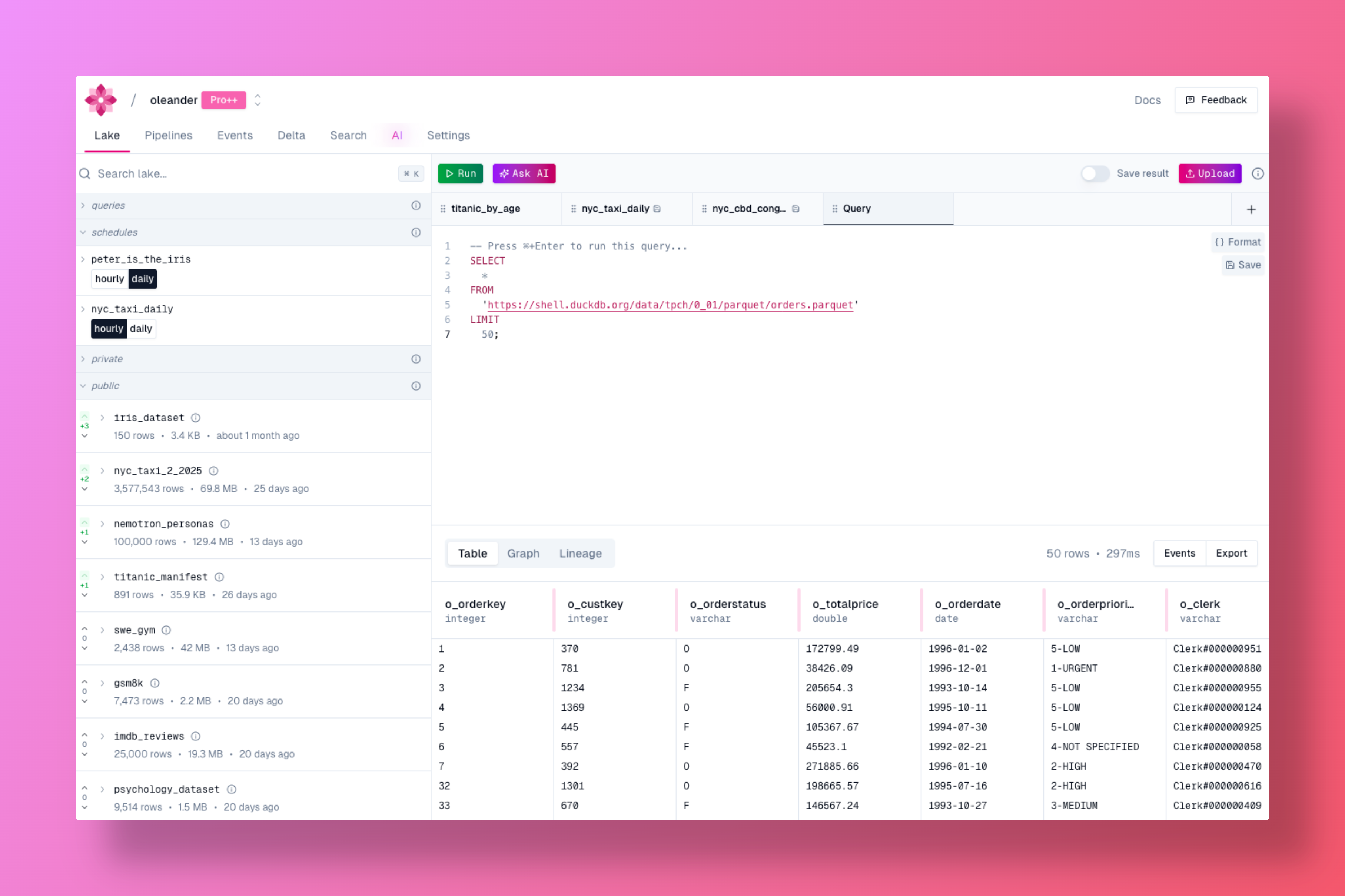Viewport: 1345px width, 896px height.
Task: Expand the gsm8k dataset row
Action: [102, 683]
